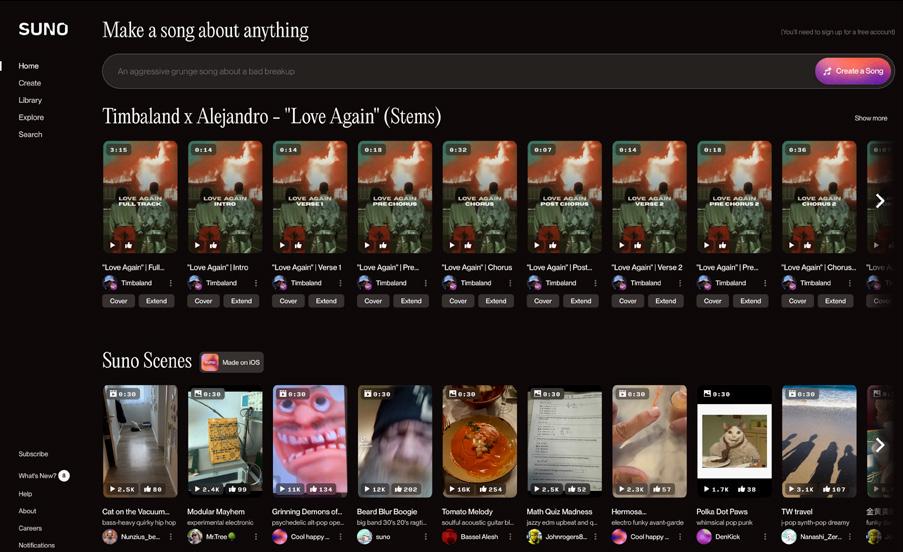Play the "Love Again" Full Track card
This screenshot has height=552, width=903.
(113, 245)
